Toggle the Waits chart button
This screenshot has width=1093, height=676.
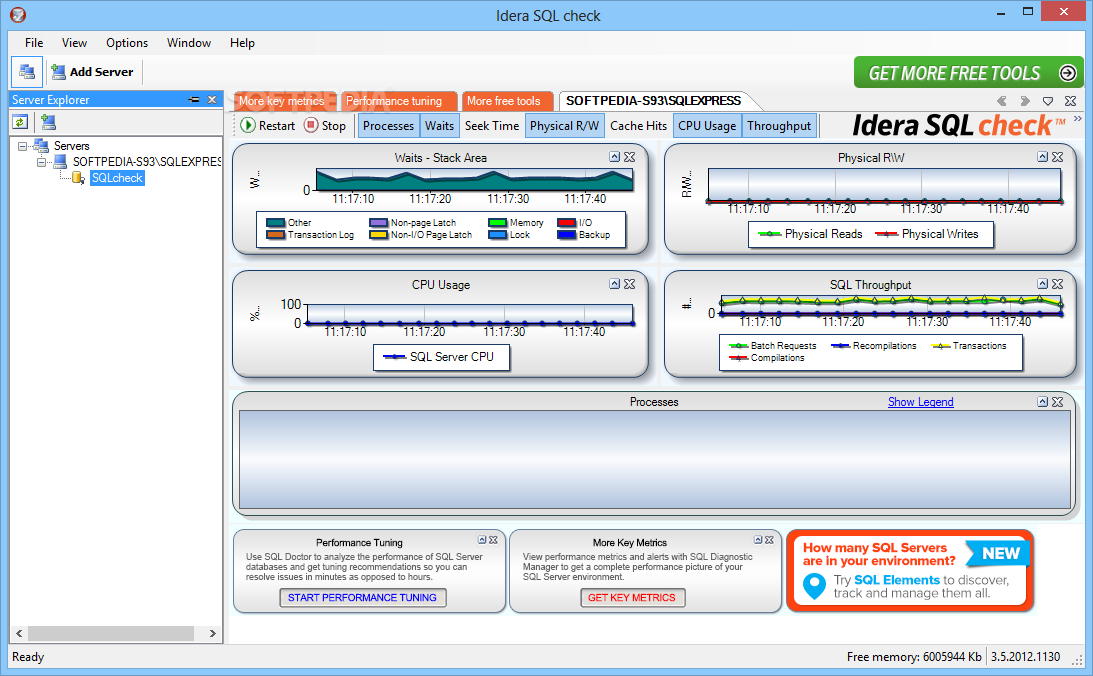(439, 125)
